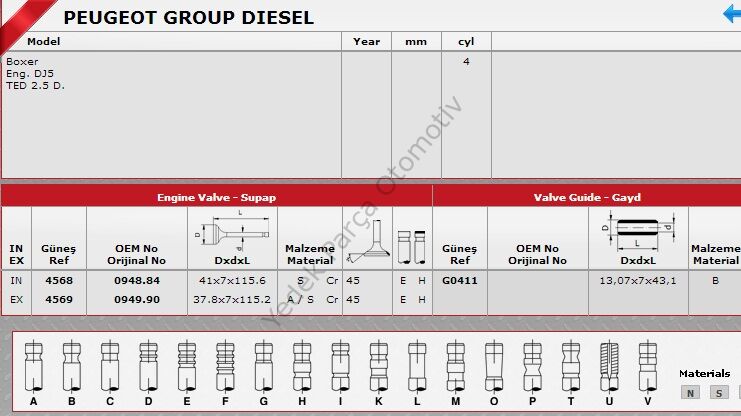Click the Model column header

(x=43, y=41)
